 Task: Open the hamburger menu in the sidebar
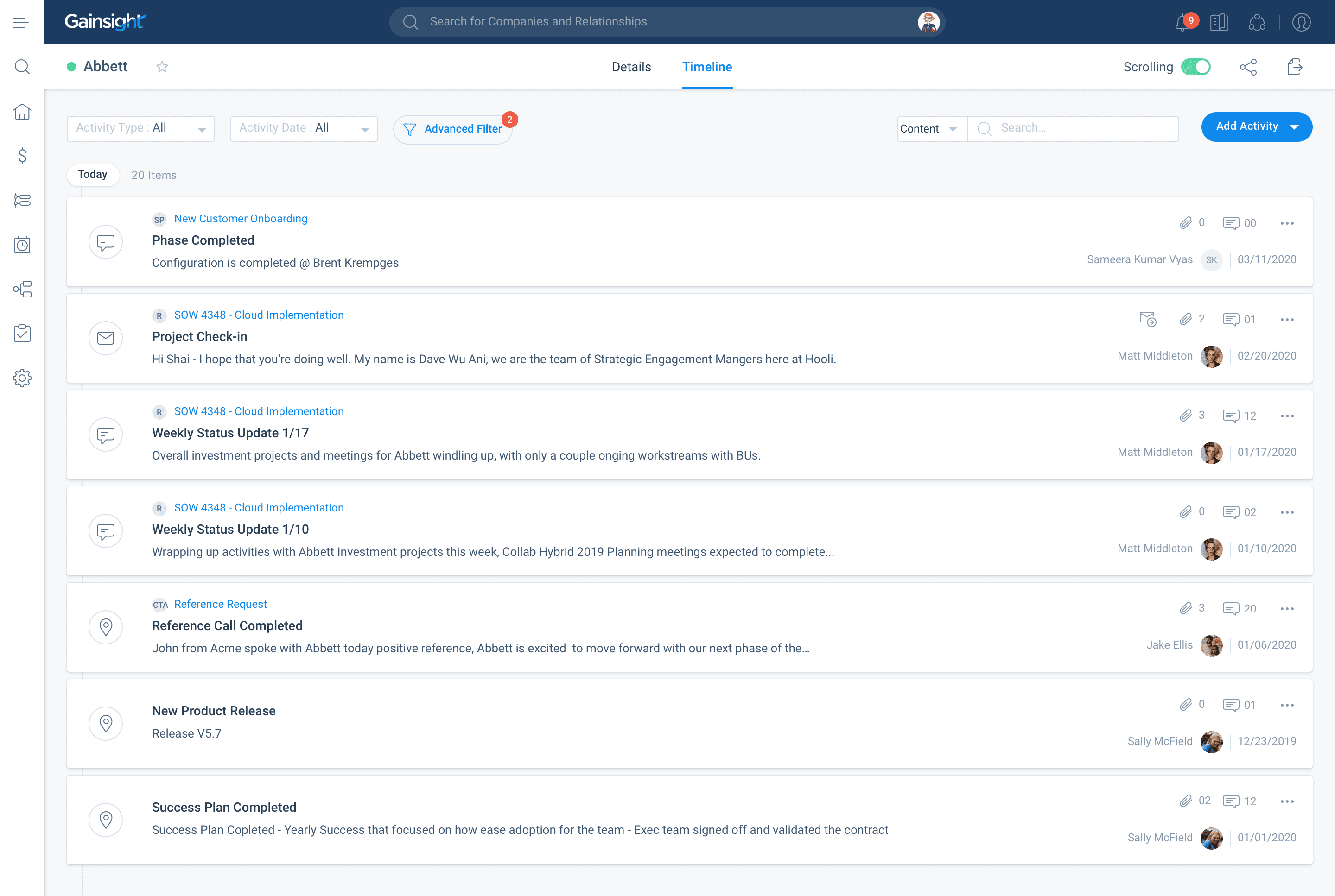coord(20,22)
